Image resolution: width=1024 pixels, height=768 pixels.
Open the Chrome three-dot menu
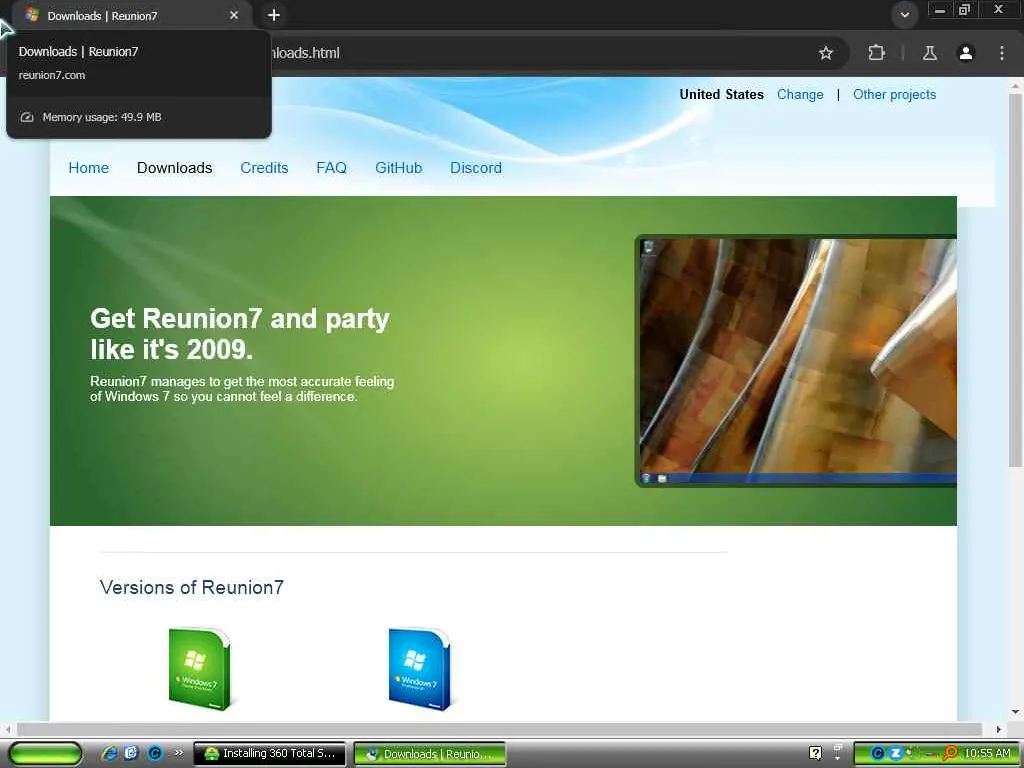pyautogui.click(x=1002, y=53)
